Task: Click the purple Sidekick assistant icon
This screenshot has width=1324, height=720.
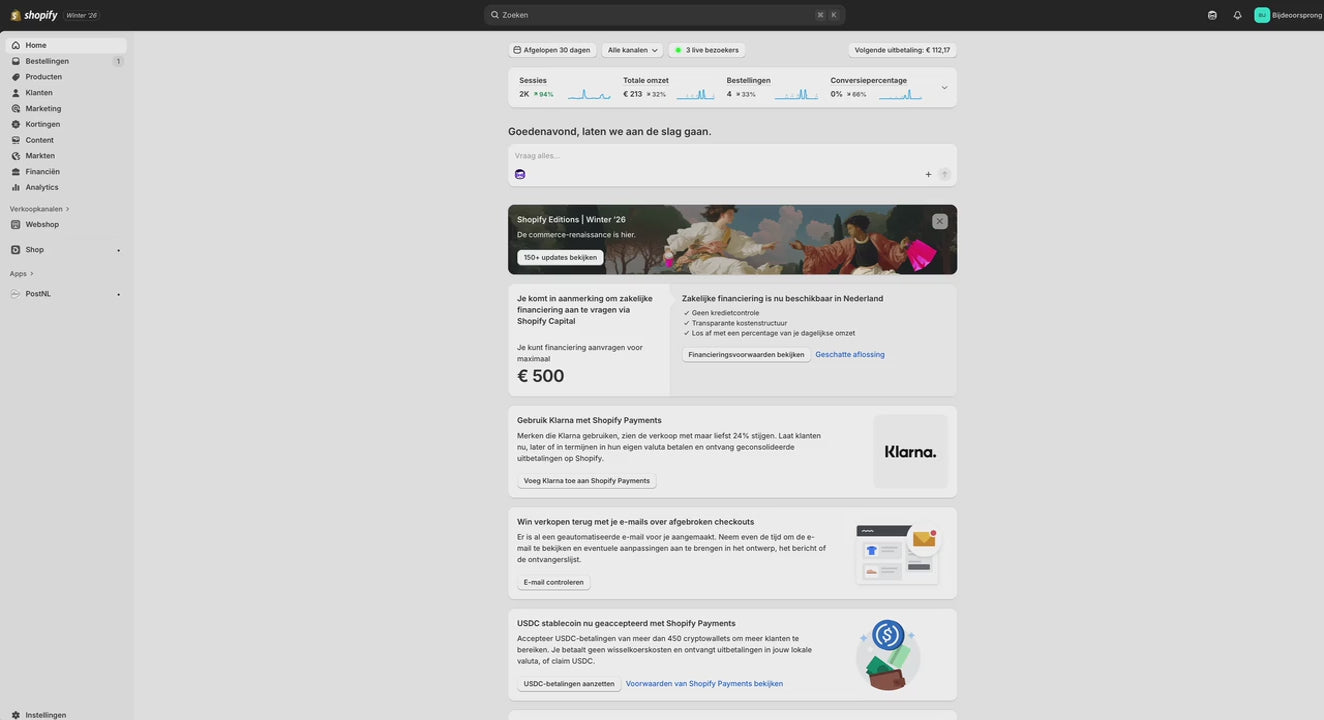Action: pos(520,174)
